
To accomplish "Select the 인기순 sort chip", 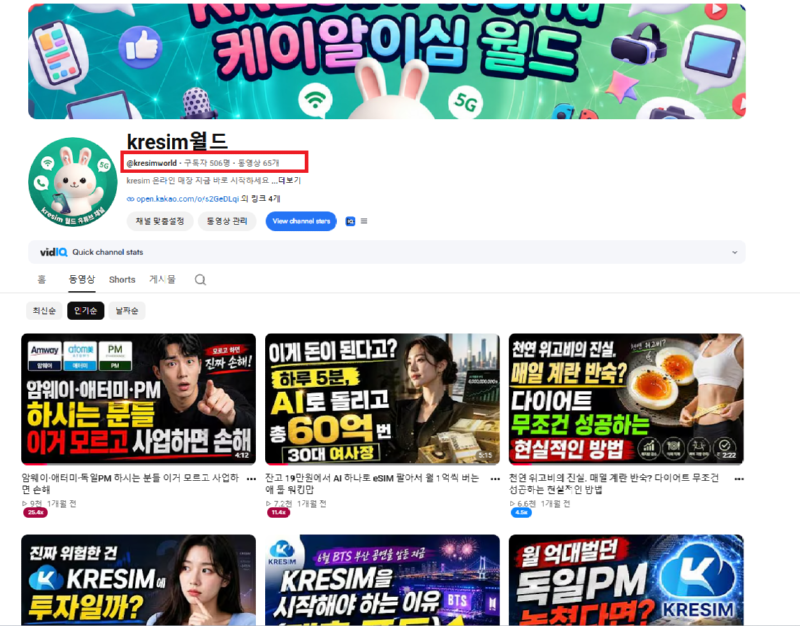I will point(86,311).
